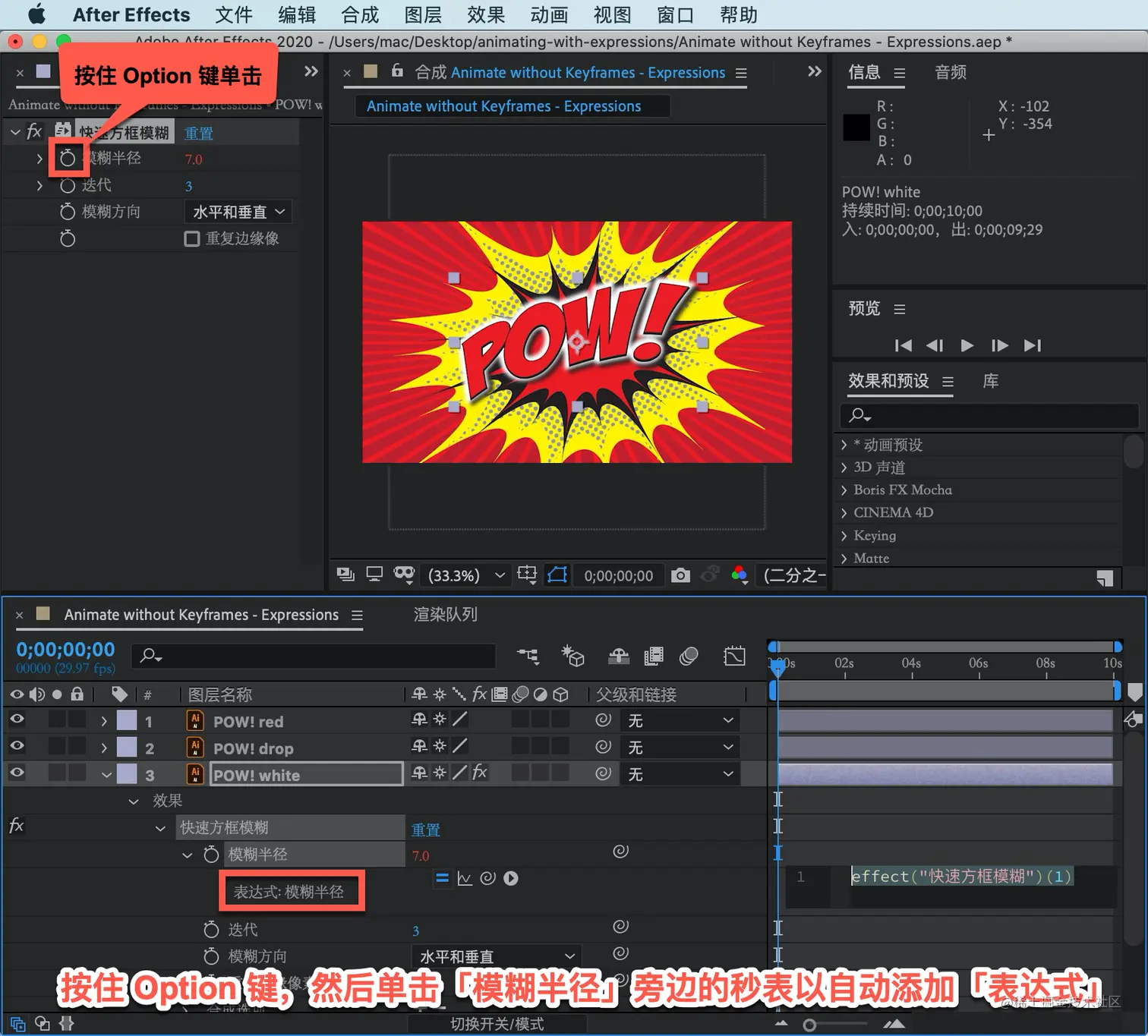Viewport: 1148px width, 1036px height.
Task: Enable the 重复边缘像素 checkbox
Action: [x=192, y=239]
